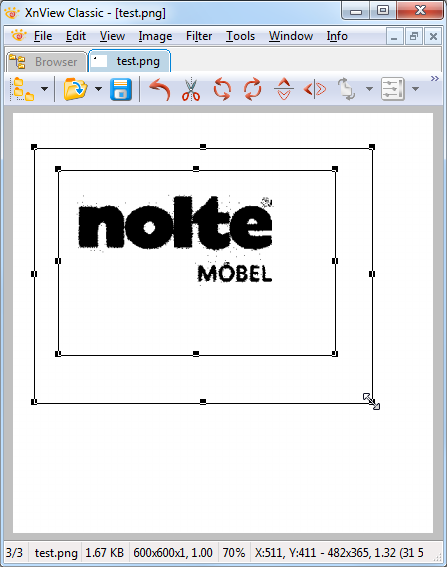Restore the inner document window
Screen dimensions: 447x567
[x=414, y=37]
